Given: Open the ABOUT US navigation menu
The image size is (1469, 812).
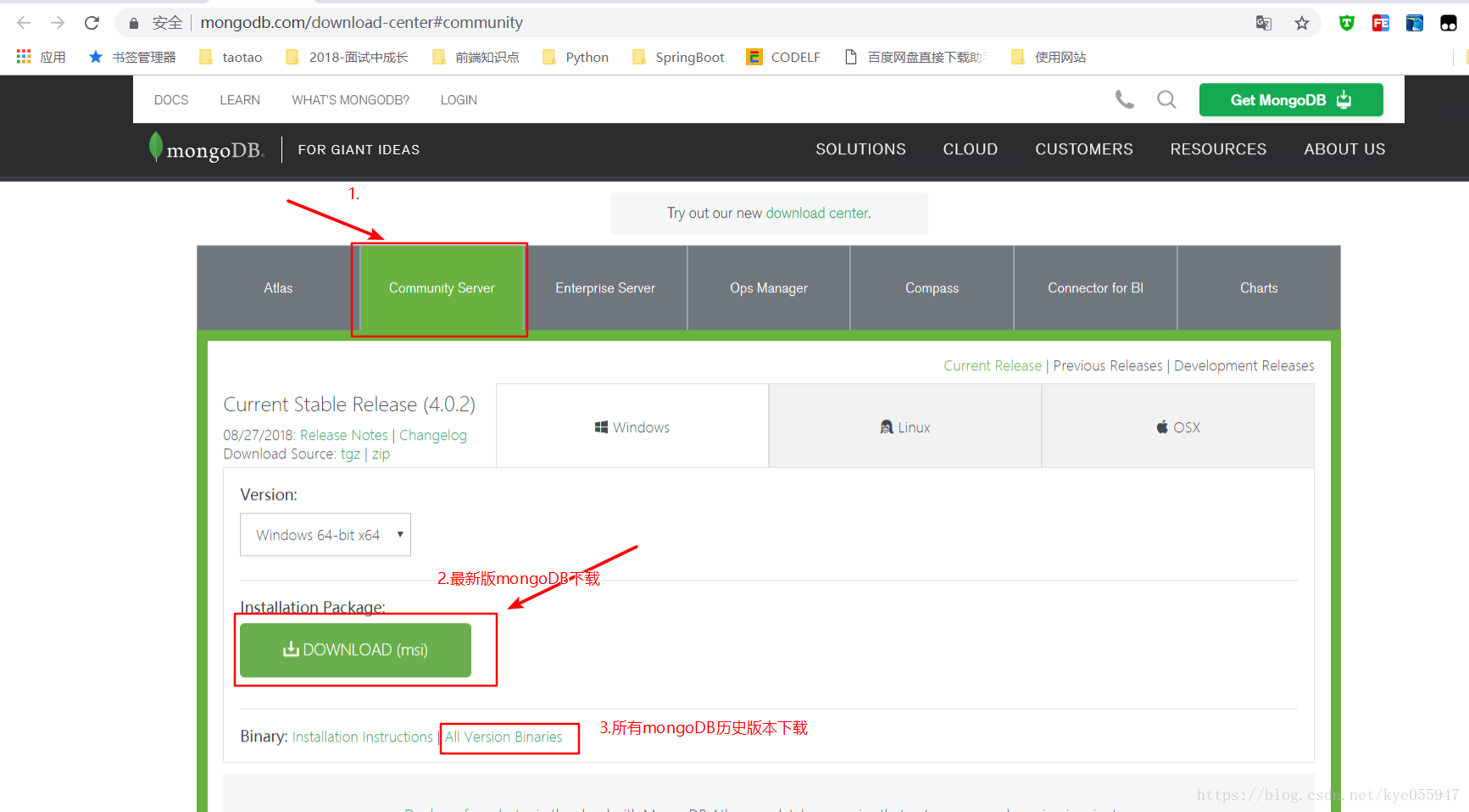Looking at the screenshot, I should tap(1344, 149).
